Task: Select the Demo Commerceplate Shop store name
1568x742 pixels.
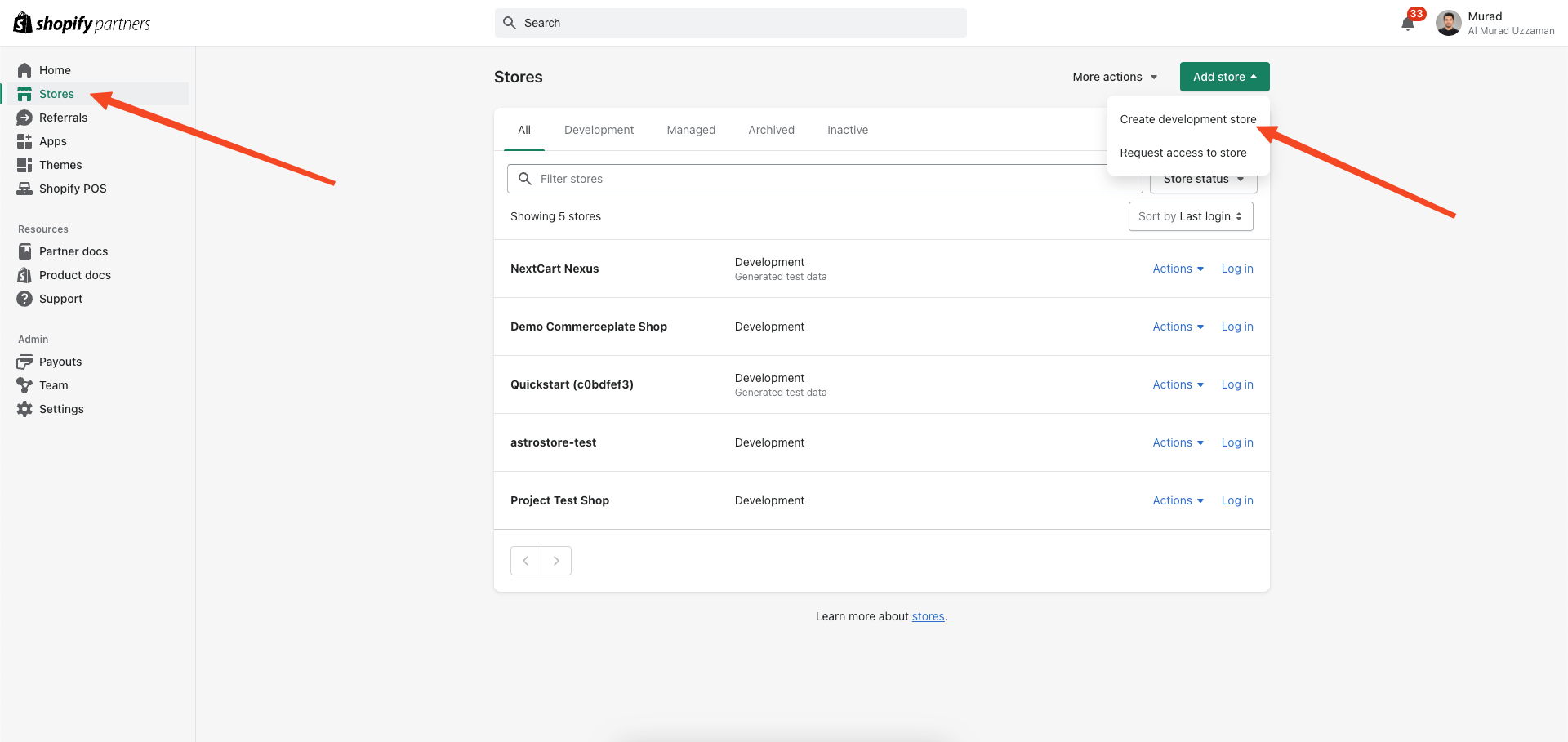Action: (589, 327)
